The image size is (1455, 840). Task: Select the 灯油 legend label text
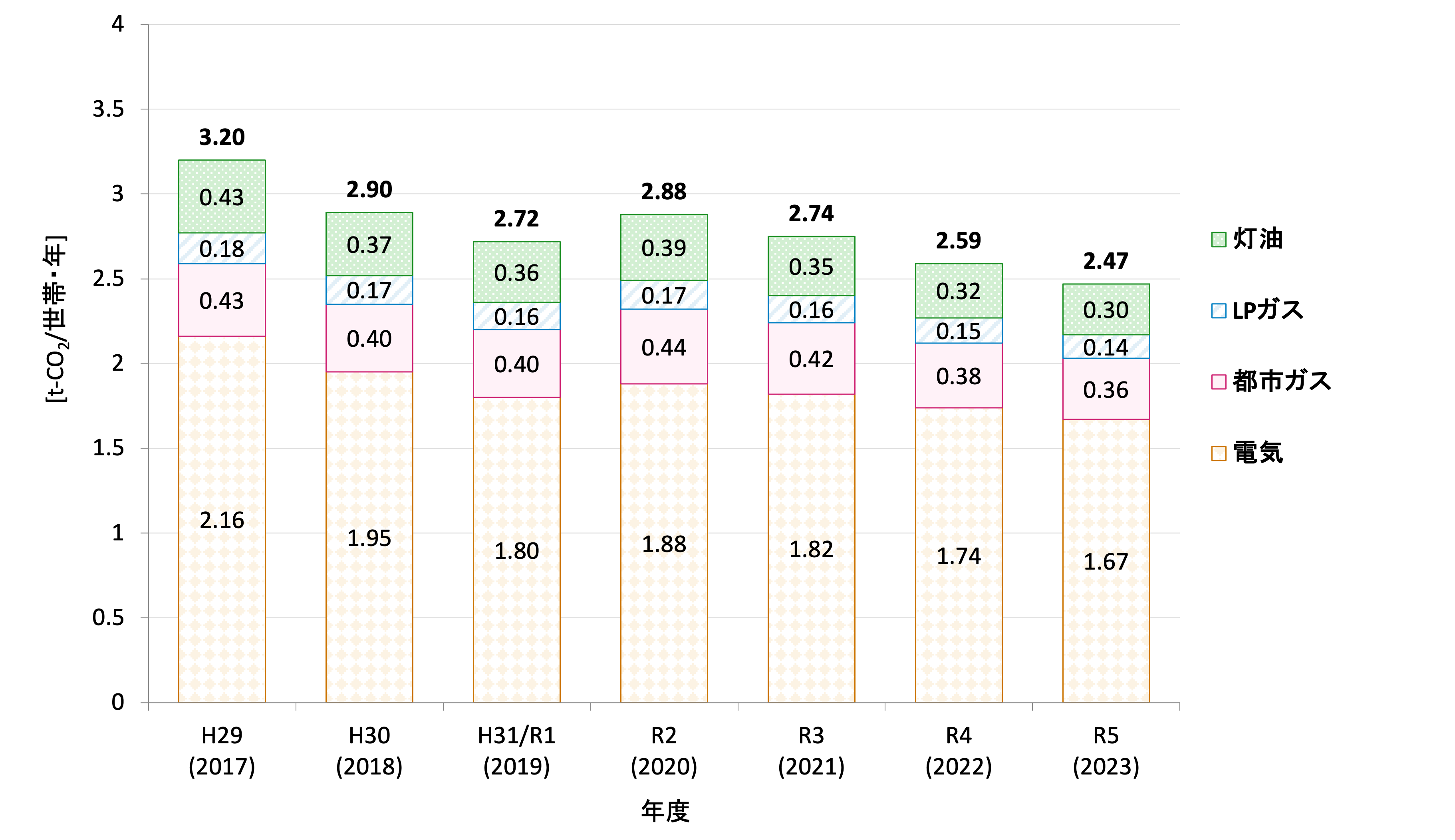click(x=1258, y=239)
